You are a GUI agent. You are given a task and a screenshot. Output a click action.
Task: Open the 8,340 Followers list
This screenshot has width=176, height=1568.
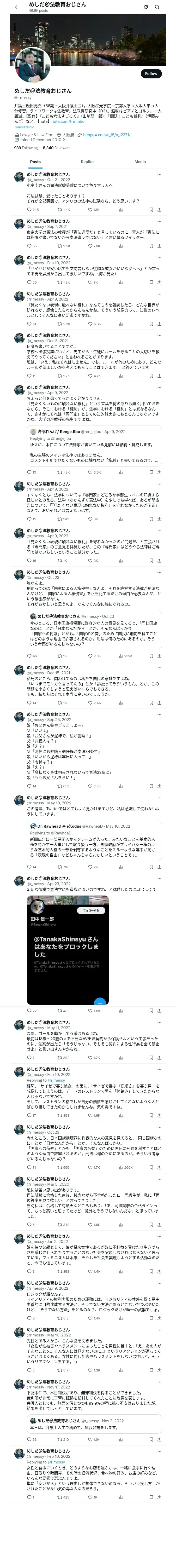[56, 148]
